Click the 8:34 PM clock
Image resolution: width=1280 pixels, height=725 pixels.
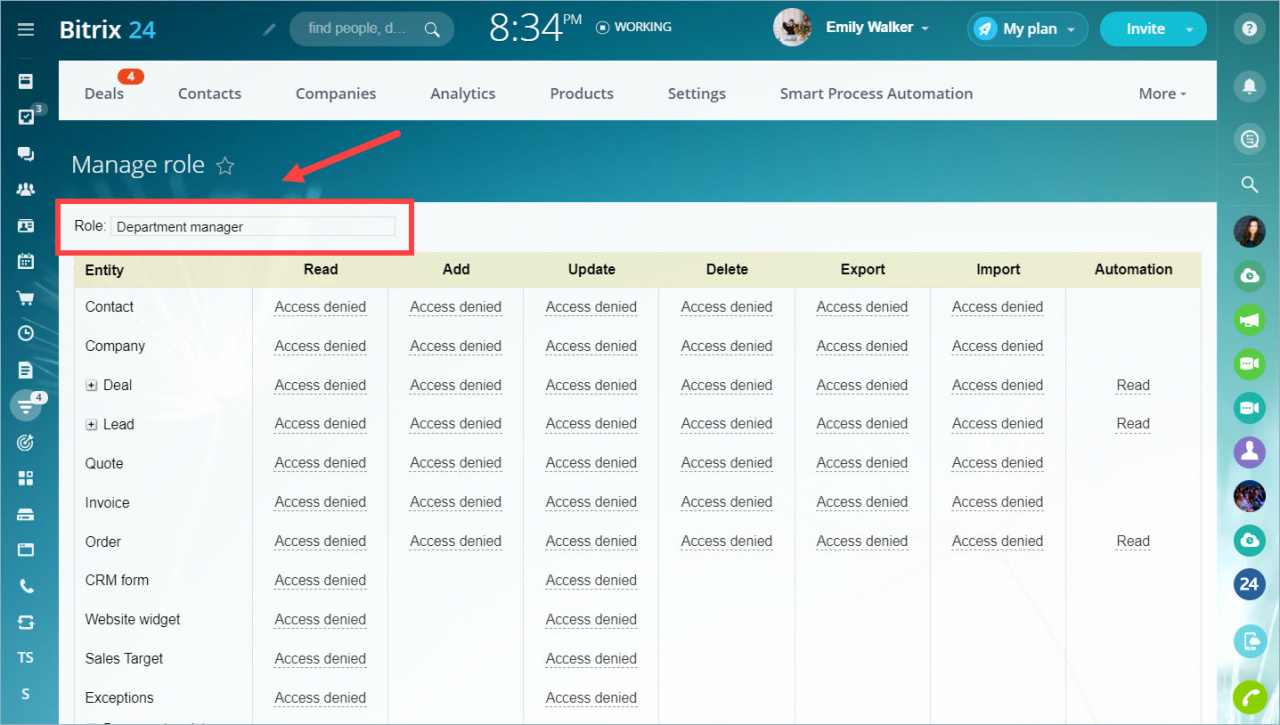point(534,28)
